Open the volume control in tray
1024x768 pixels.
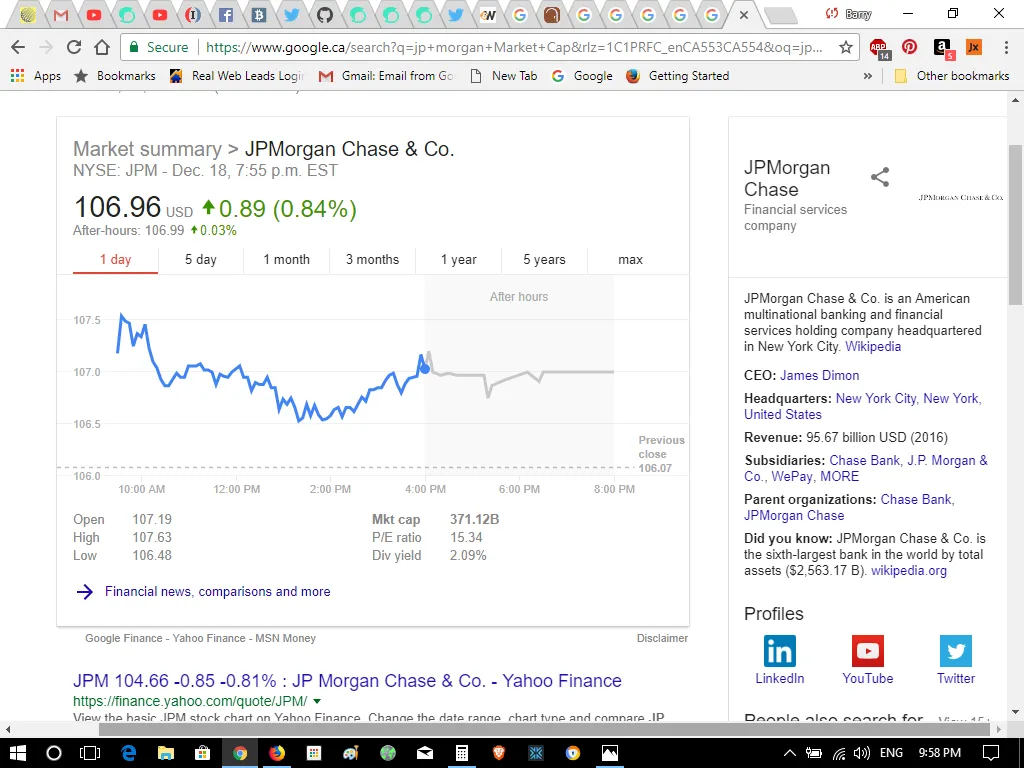click(x=862, y=753)
